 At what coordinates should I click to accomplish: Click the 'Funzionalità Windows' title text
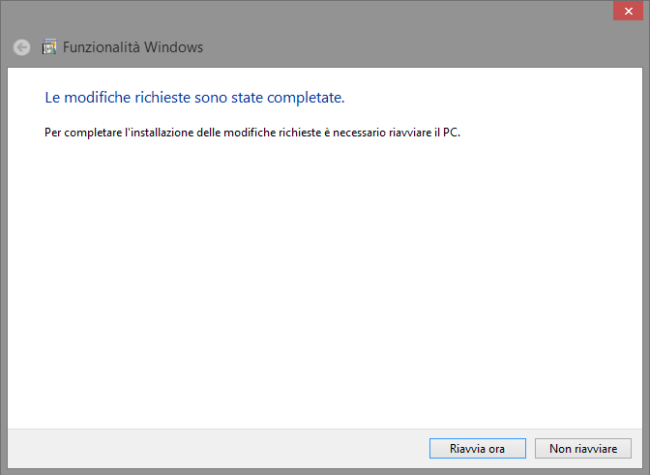[133, 47]
